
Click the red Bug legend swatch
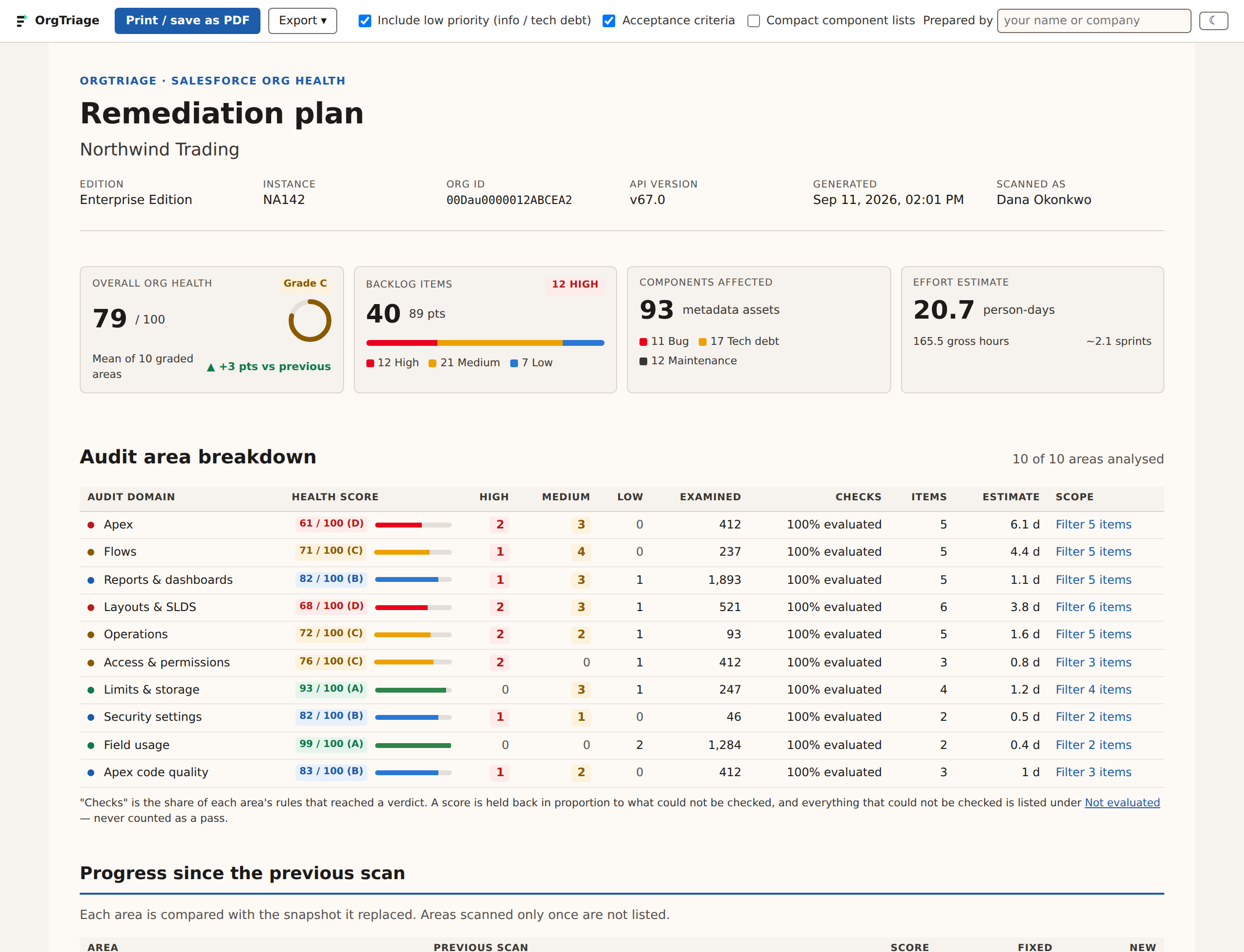tap(643, 342)
